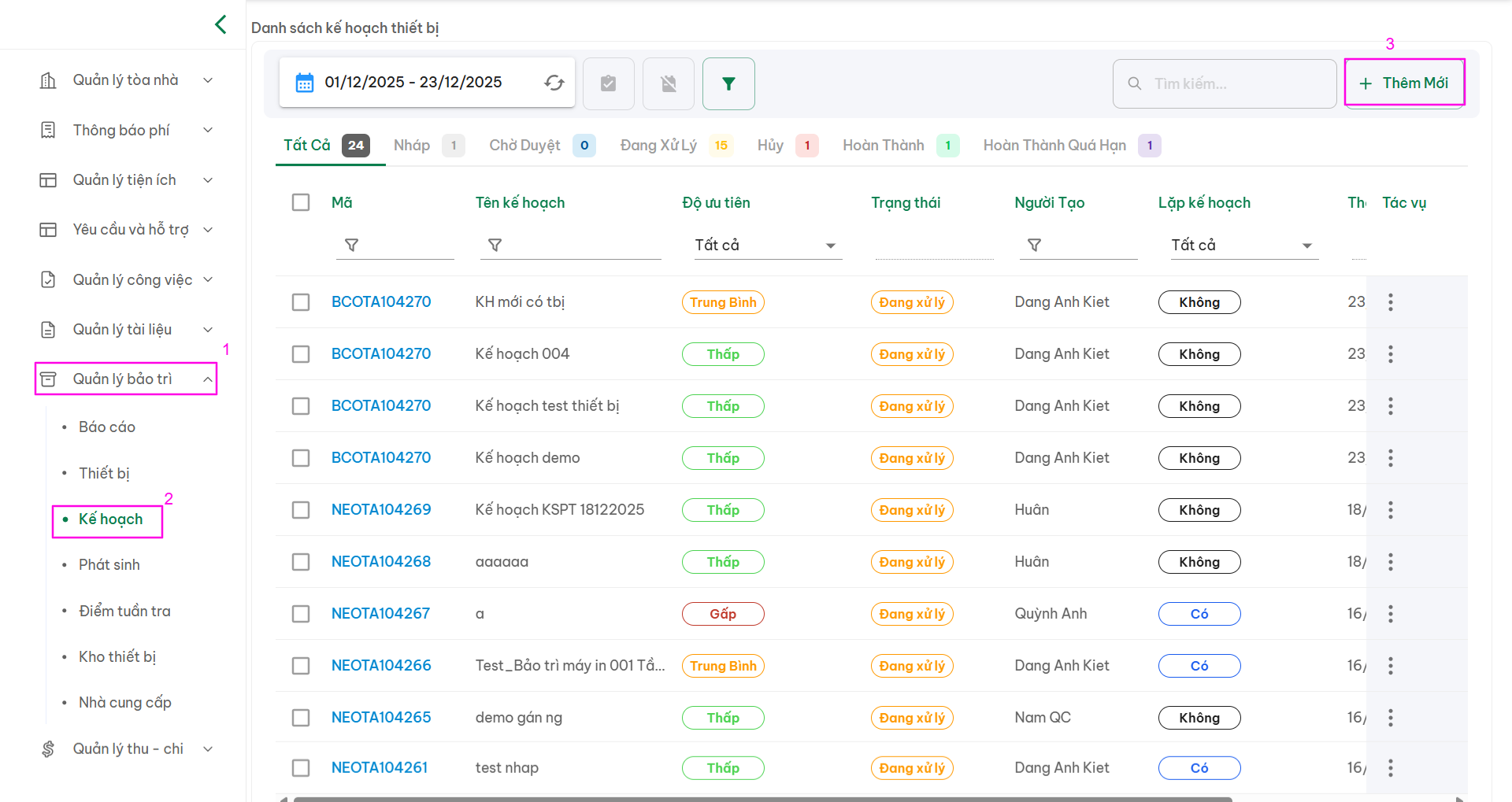The height and width of the screenshot is (802, 1512).
Task: Select checkbox for Kế hoạch demo row
Action: [x=301, y=458]
